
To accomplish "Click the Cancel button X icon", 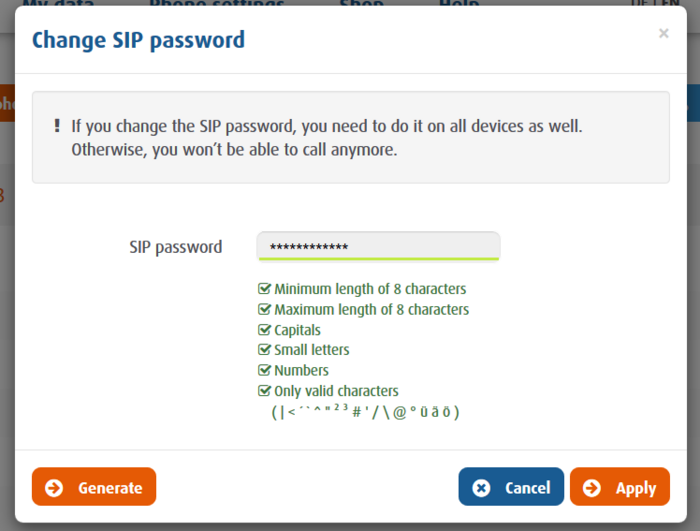I will coord(481,488).
